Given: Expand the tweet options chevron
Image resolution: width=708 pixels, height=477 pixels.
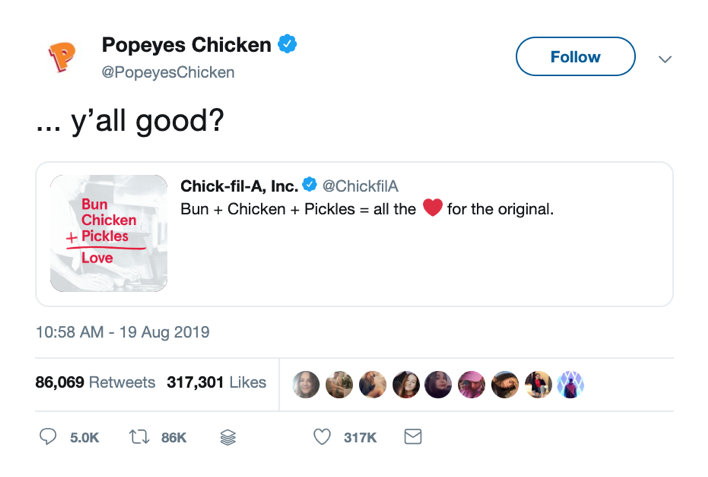Looking at the screenshot, I should [665, 59].
